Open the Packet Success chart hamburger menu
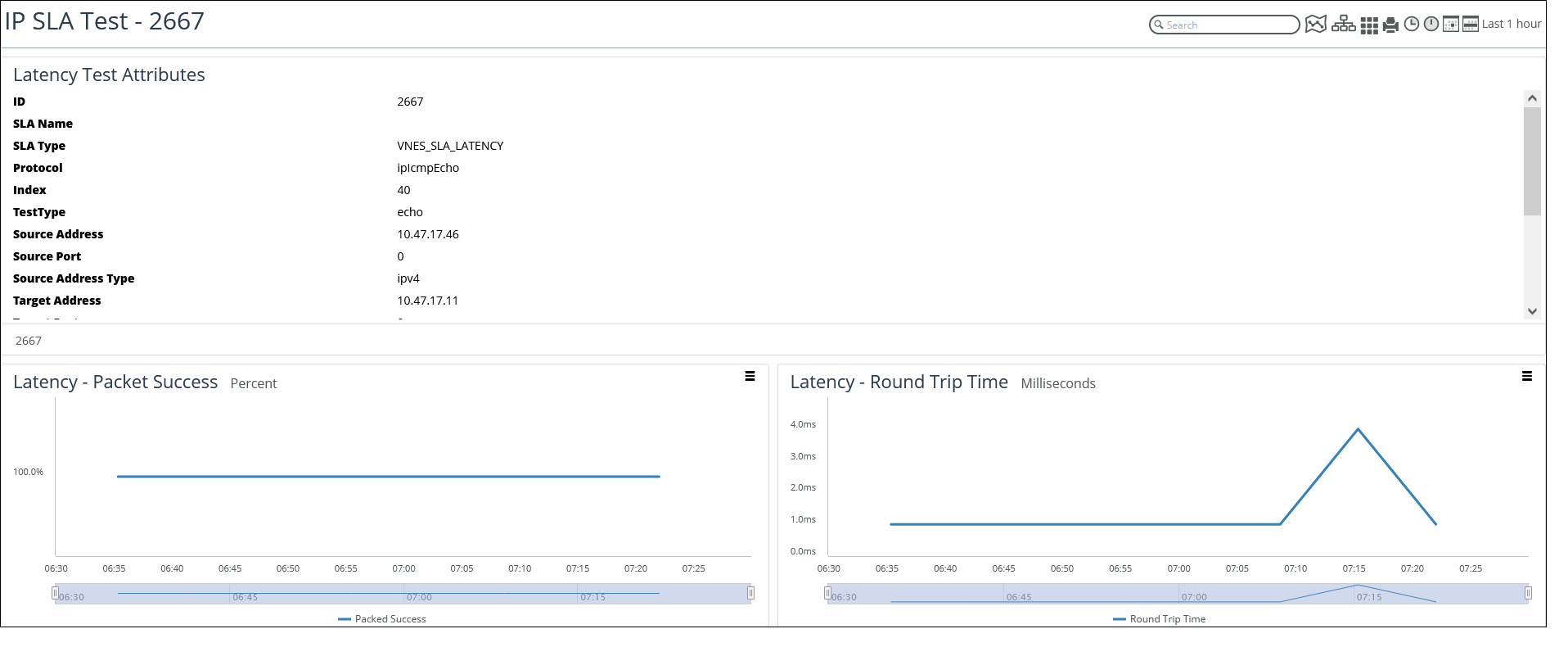Viewport: 1568px width, 647px height. point(750,377)
